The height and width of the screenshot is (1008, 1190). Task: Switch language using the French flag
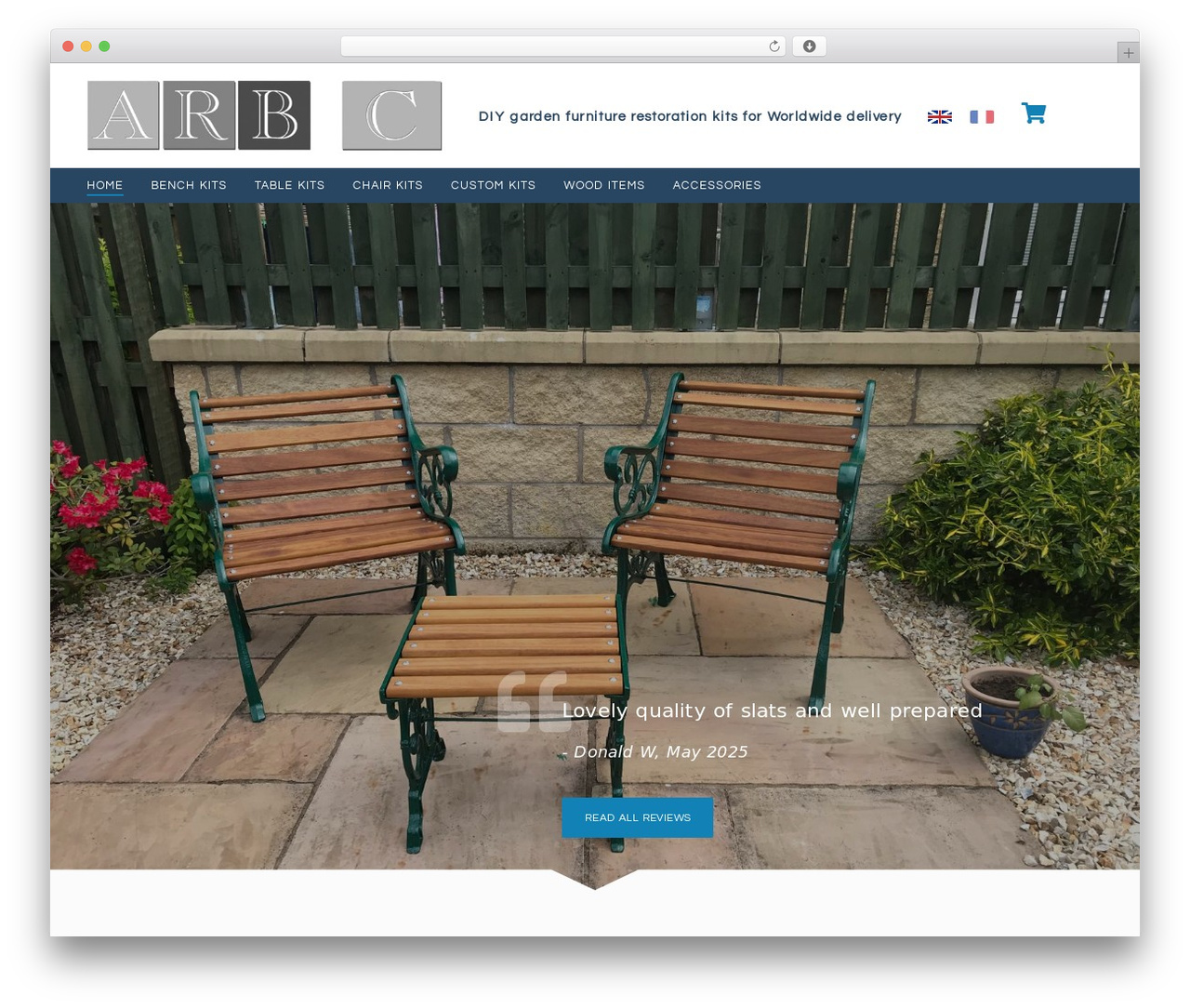click(x=982, y=116)
